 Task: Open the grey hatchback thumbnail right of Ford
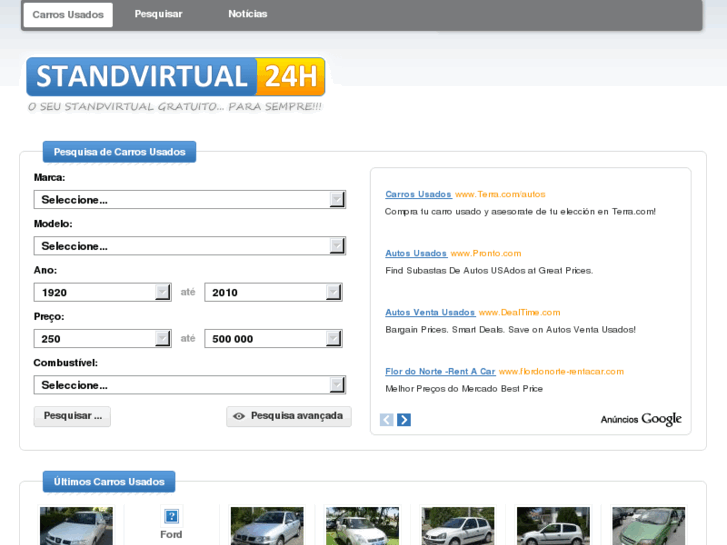[x=267, y=526]
